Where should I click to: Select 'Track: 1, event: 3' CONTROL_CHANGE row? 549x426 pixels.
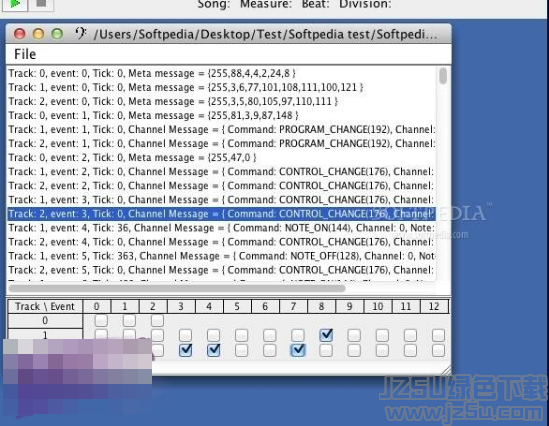(222, 200)
